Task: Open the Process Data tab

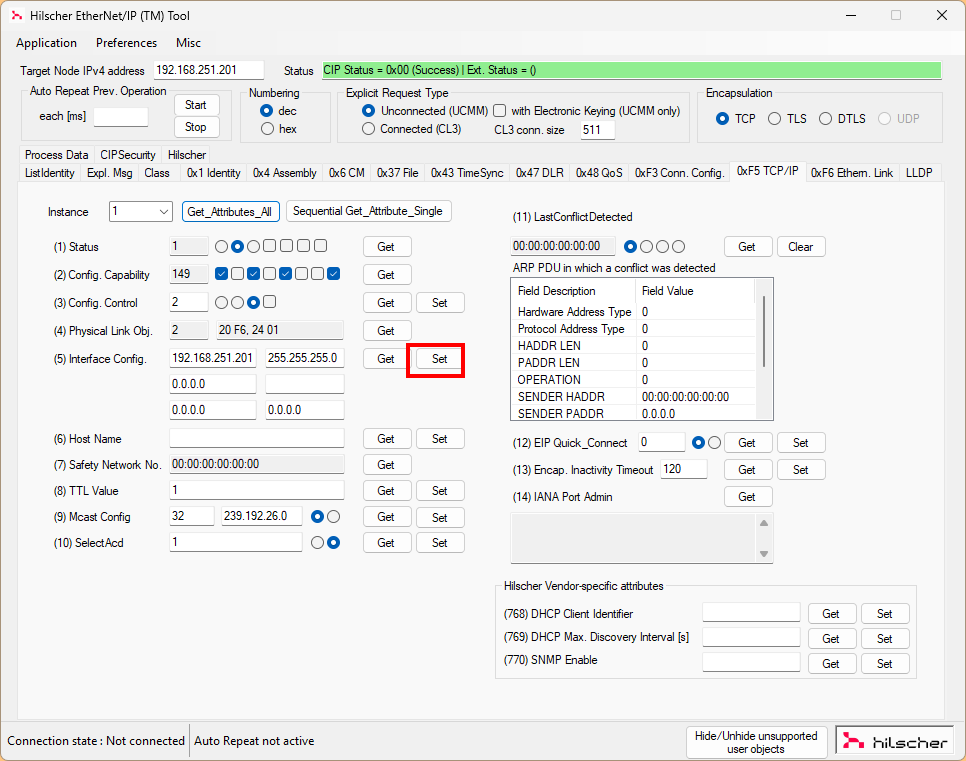Action: point(57,155)
